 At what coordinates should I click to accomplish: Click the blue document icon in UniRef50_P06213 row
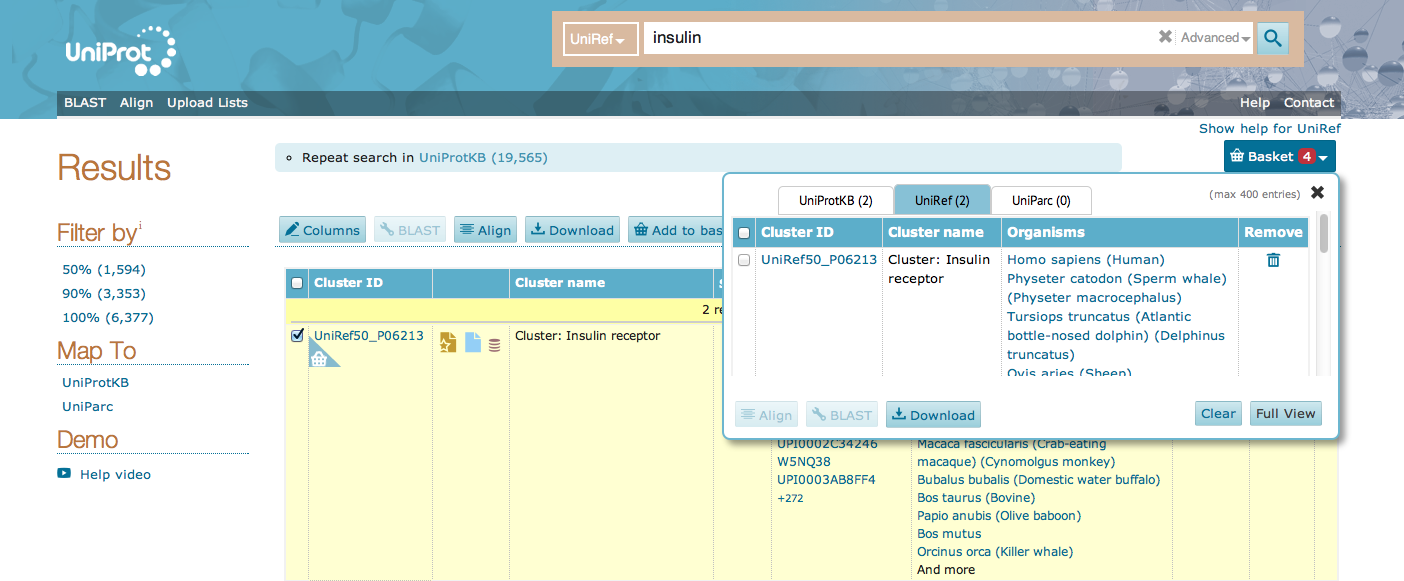coord(472,343)
